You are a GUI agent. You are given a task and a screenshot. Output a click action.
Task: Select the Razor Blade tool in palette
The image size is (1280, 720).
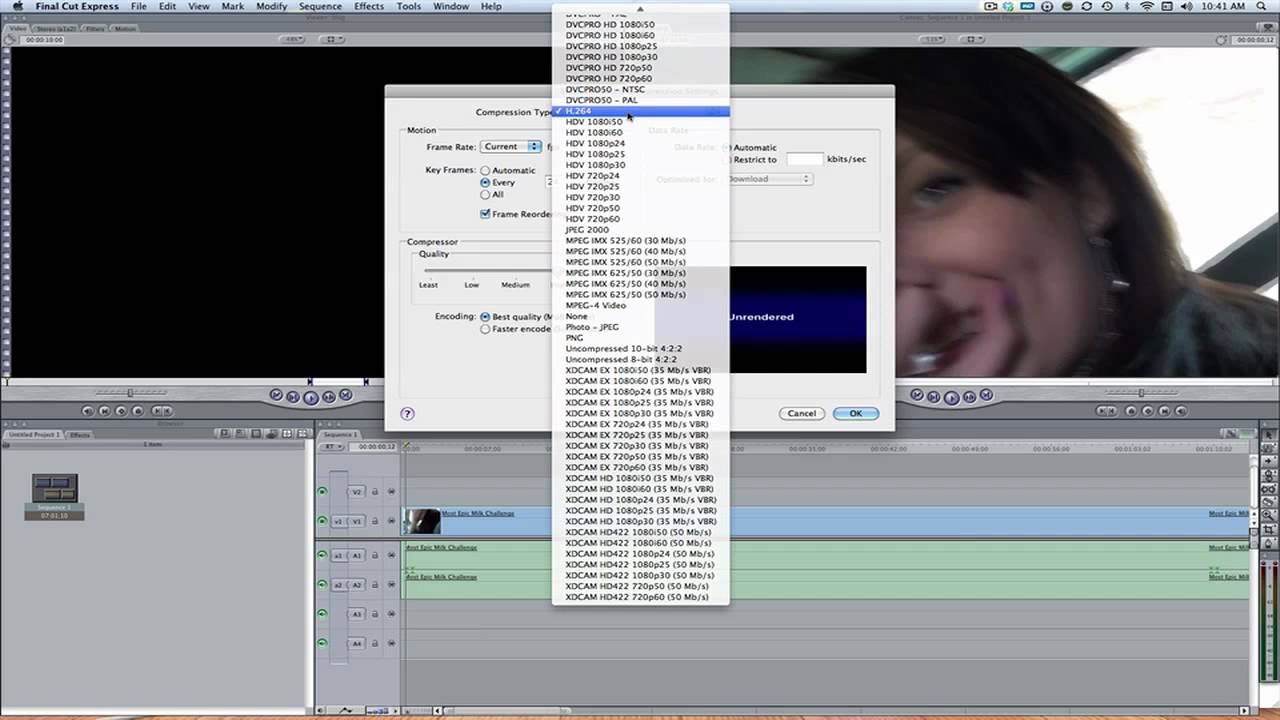tap(1270, 502)
